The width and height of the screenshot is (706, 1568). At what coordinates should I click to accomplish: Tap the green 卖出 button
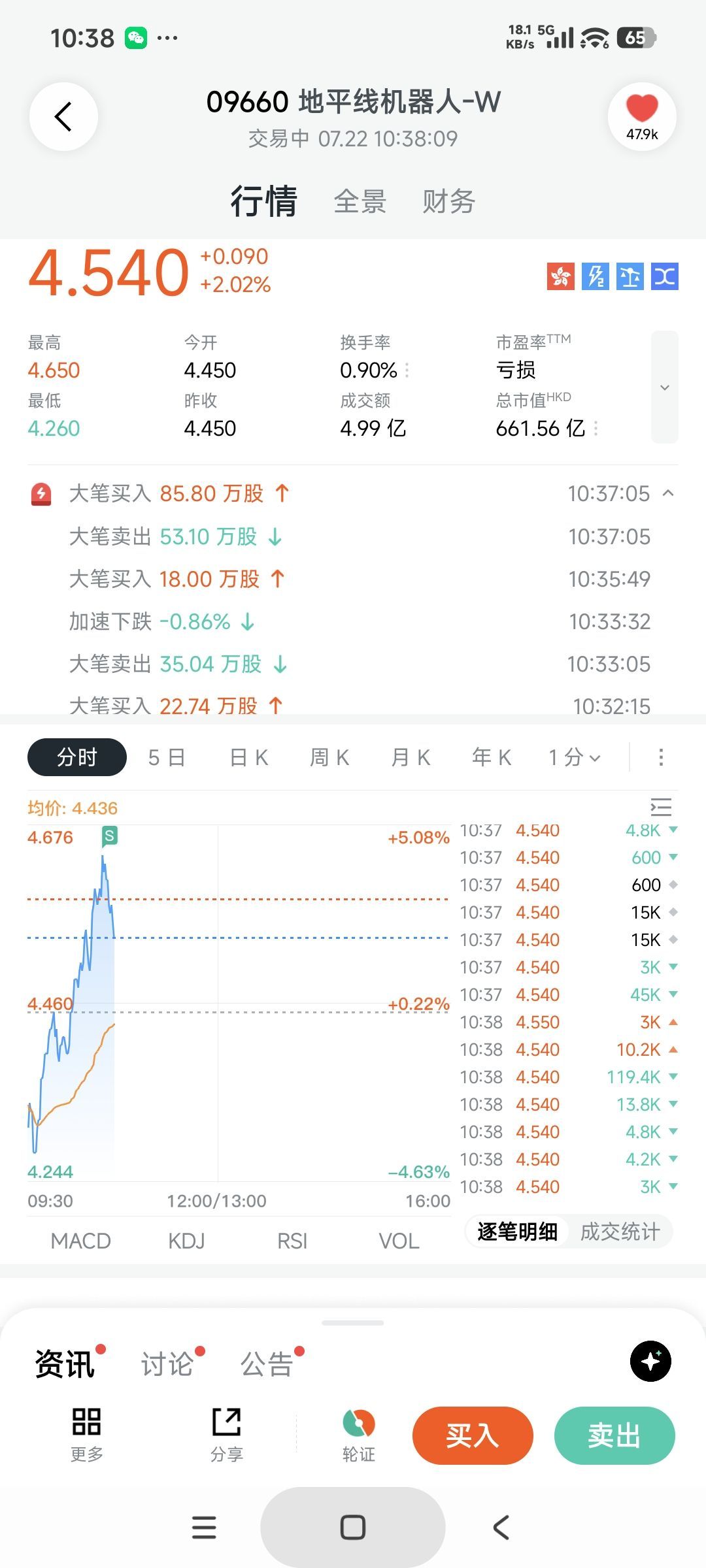(614, 1435)
